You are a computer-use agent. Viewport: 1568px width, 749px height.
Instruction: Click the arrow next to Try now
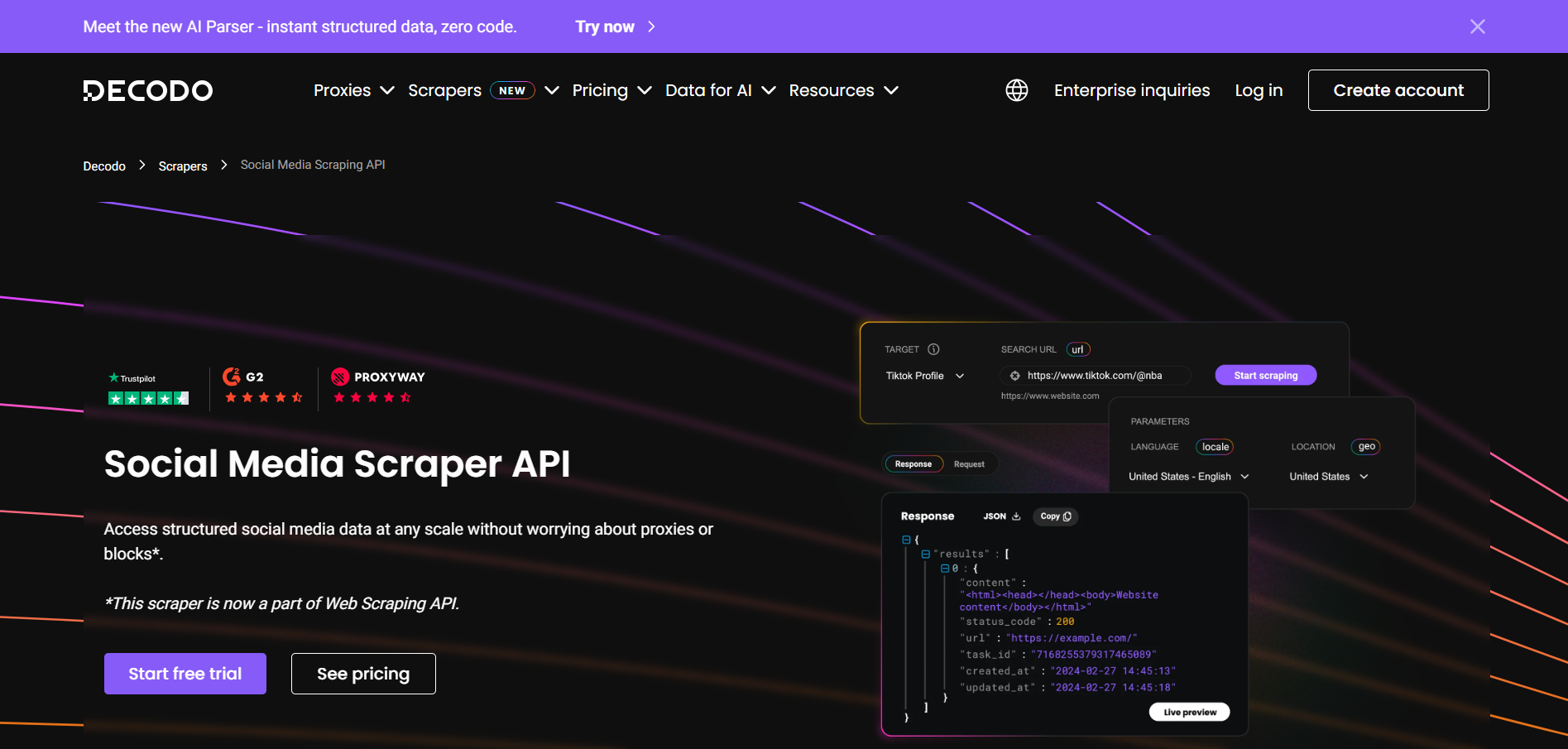coord(651,26)
